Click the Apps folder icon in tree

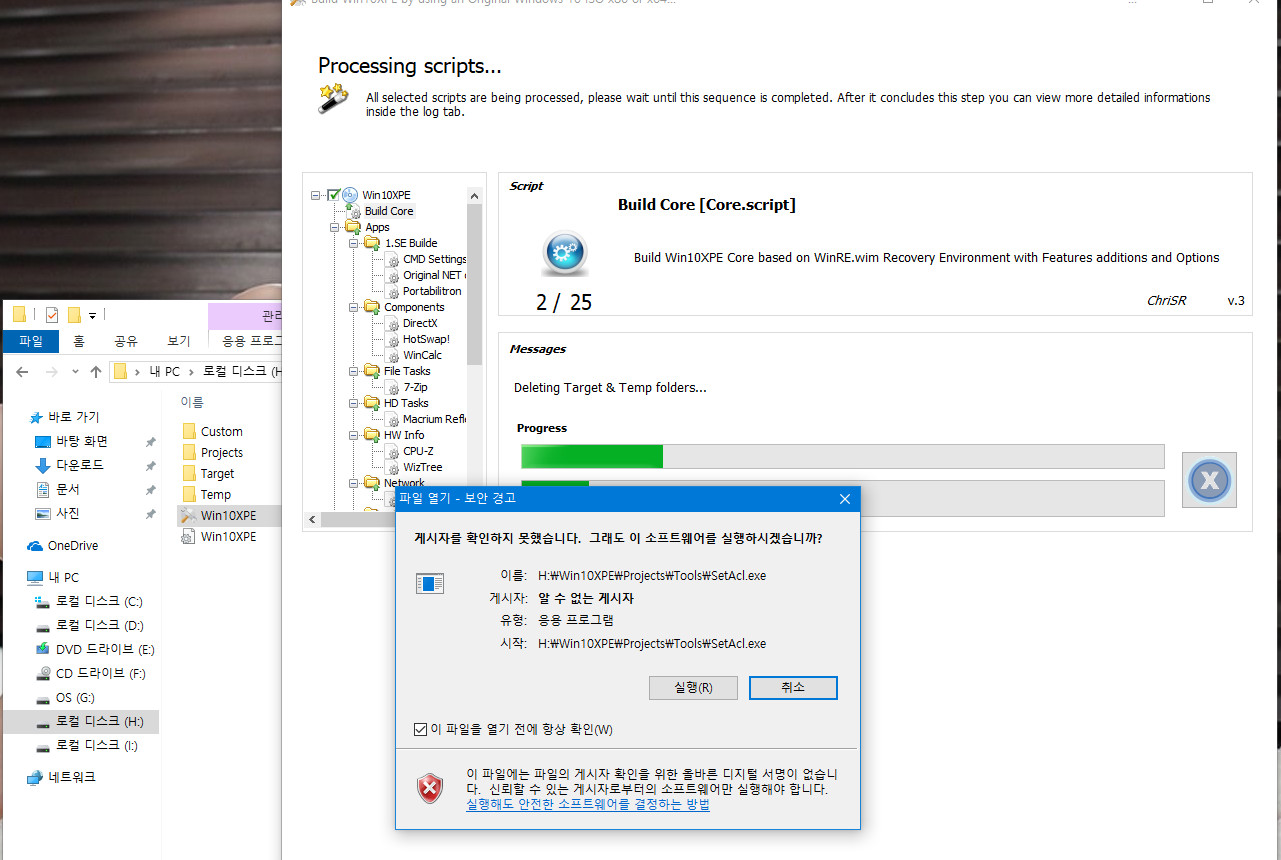point(353,227)
